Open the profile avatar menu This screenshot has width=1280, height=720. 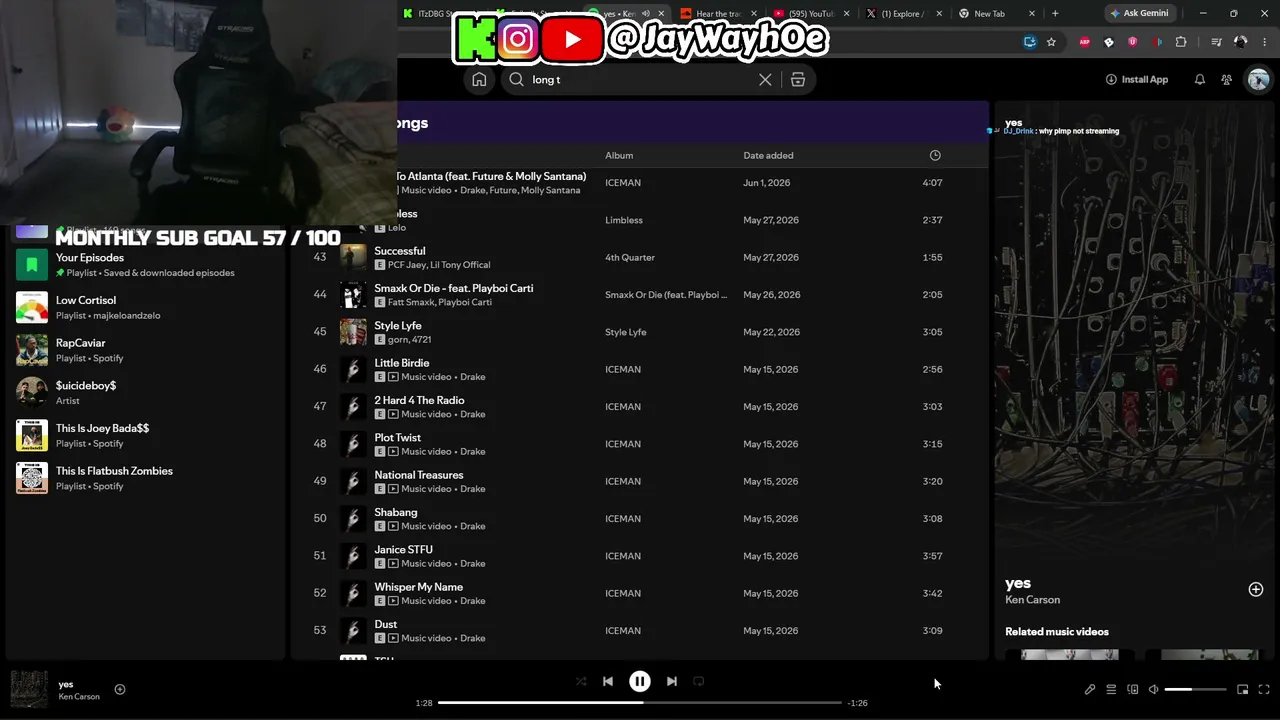[1258, 80]
